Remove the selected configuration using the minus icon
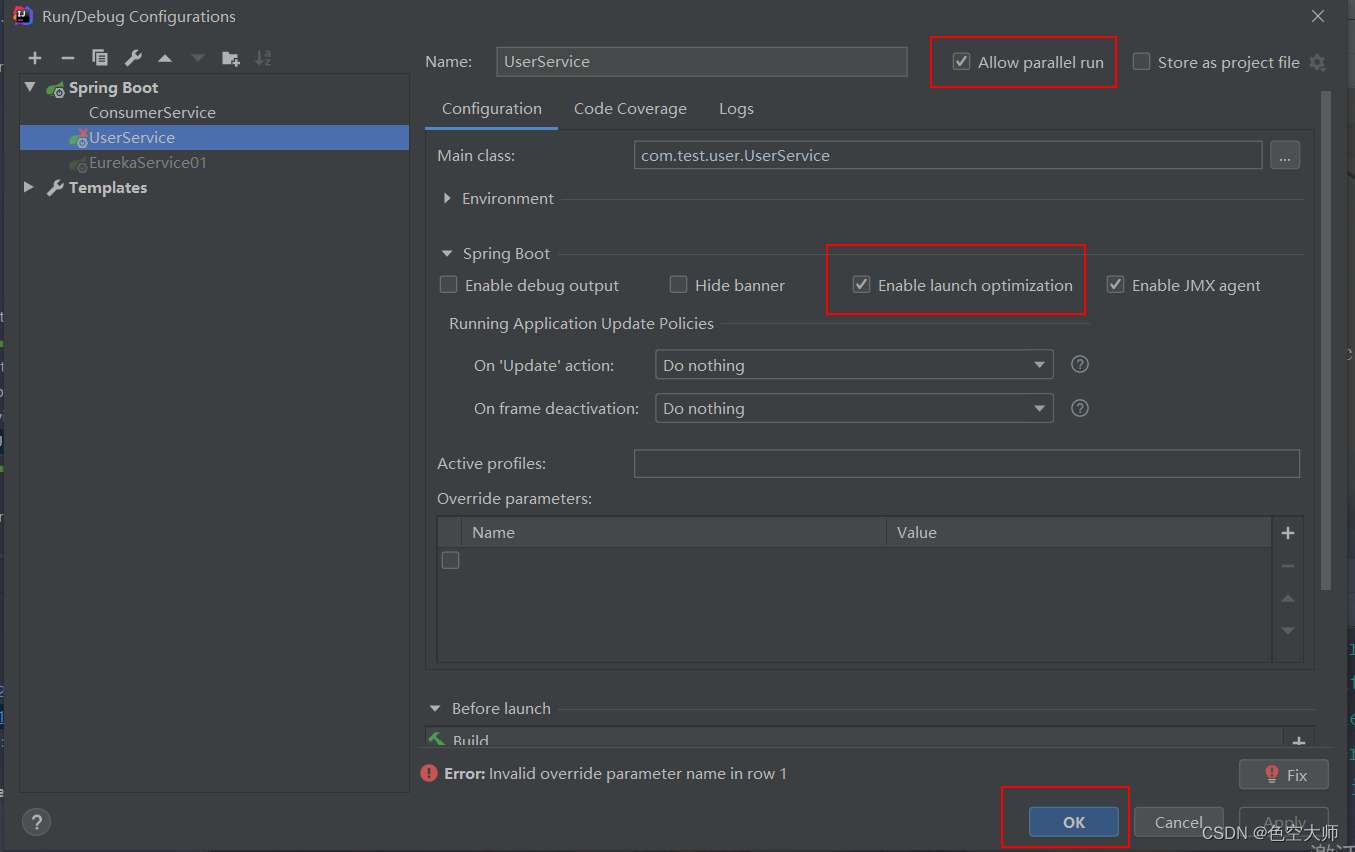This screenshot has height=852, width=1355. (x=67, y=58)
